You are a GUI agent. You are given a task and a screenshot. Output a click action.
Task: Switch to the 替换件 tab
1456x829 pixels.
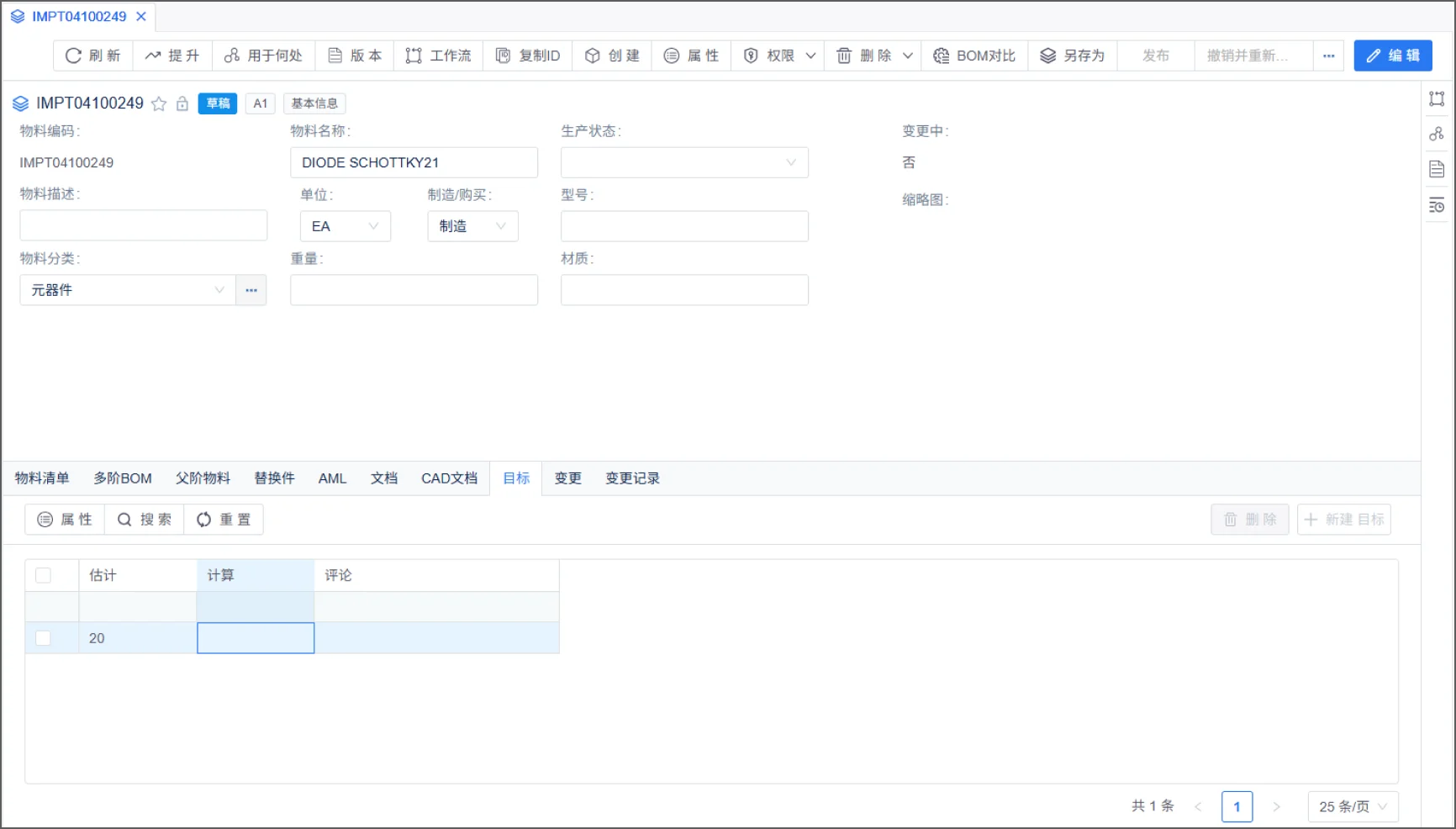(275, 478)
